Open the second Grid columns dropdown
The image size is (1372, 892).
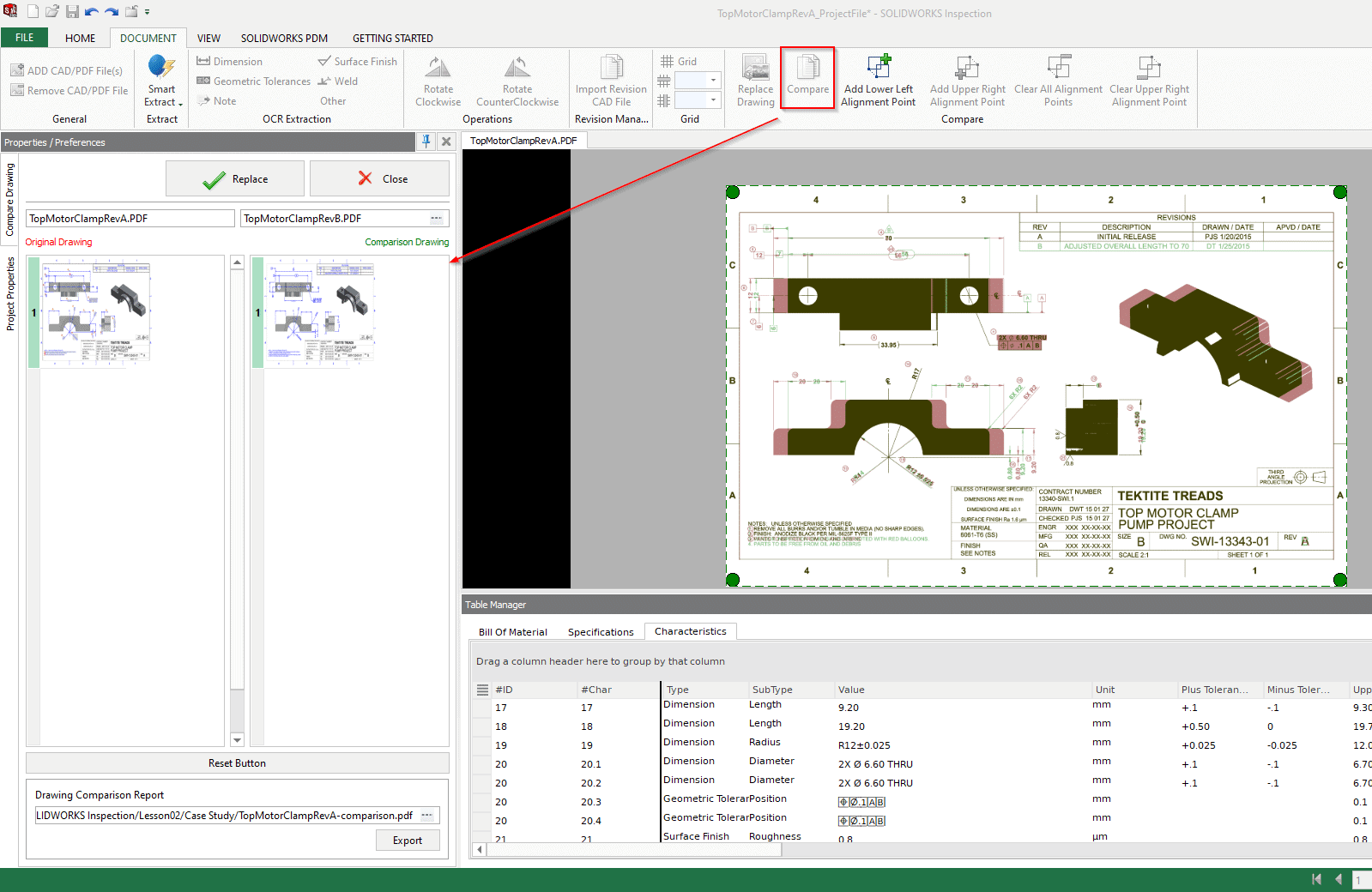click(x=713, y=99)
